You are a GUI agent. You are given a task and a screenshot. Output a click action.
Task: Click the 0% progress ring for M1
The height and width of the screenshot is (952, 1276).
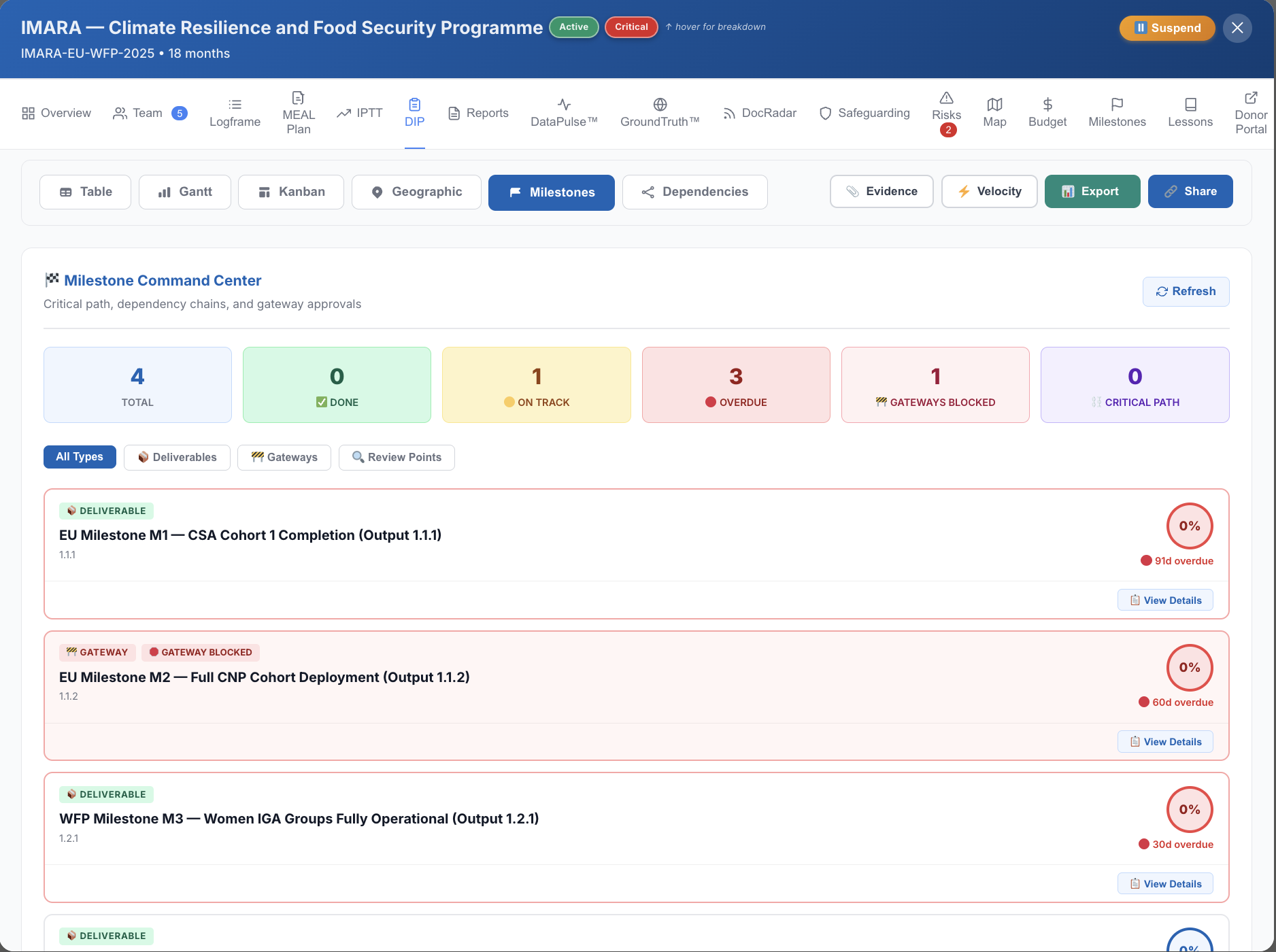pyautogui.click(x=1190, y=526)
